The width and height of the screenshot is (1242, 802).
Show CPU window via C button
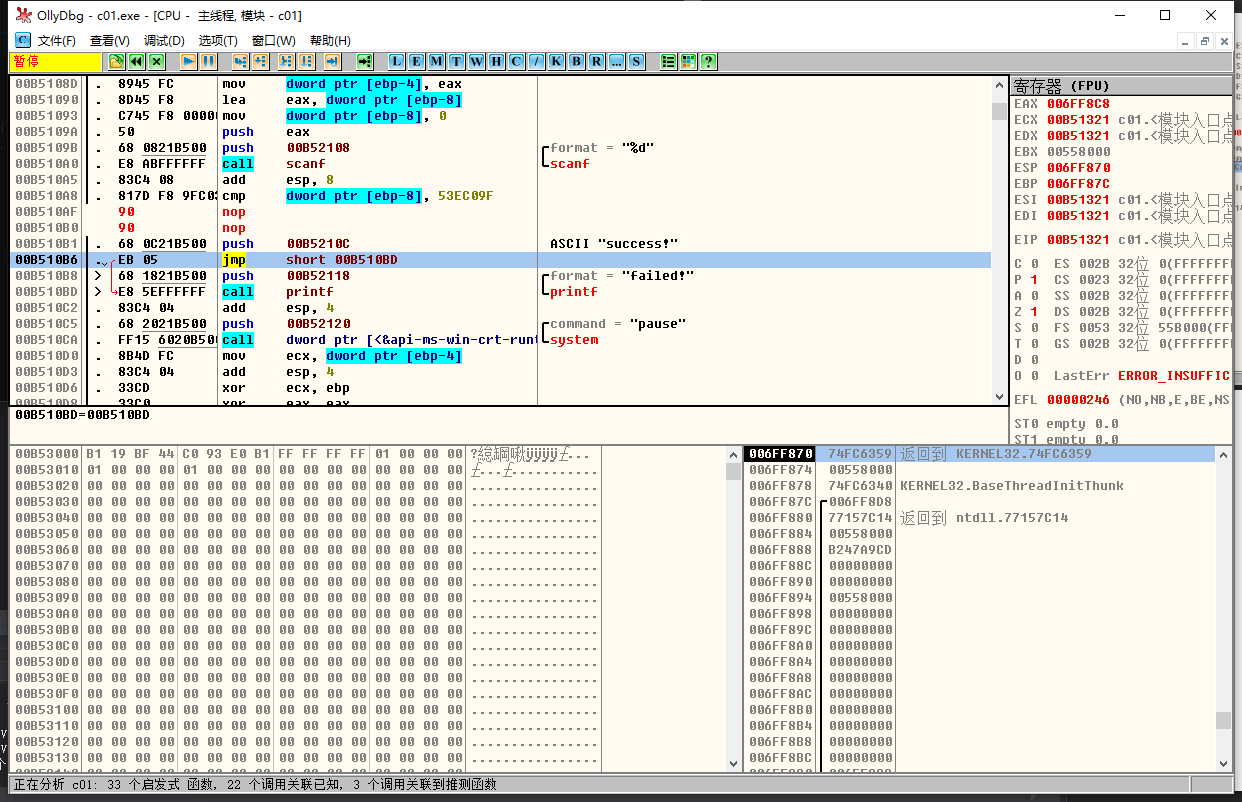coord(516,61)
